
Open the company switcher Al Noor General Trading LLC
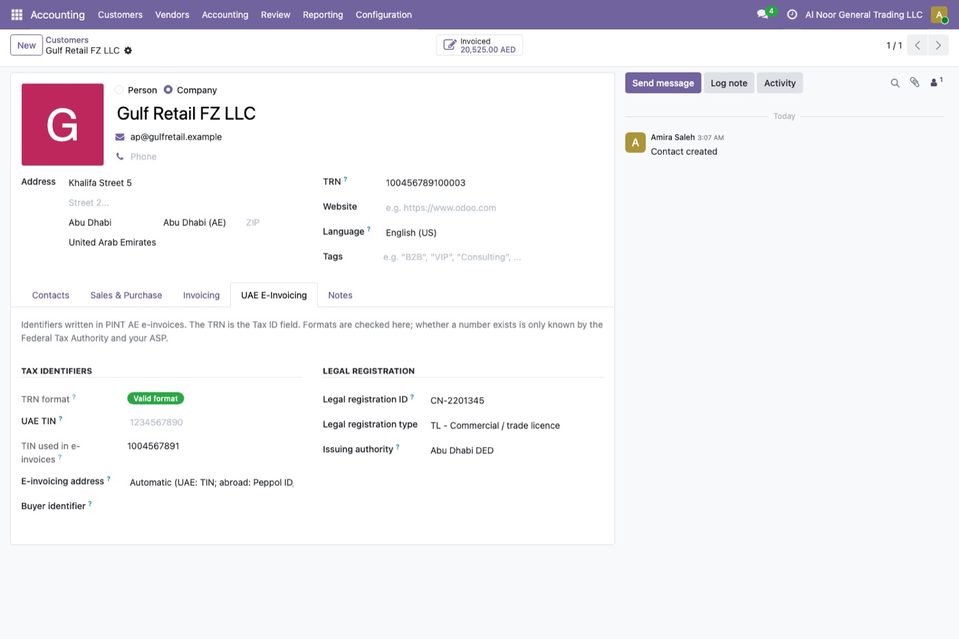[864, 15]
